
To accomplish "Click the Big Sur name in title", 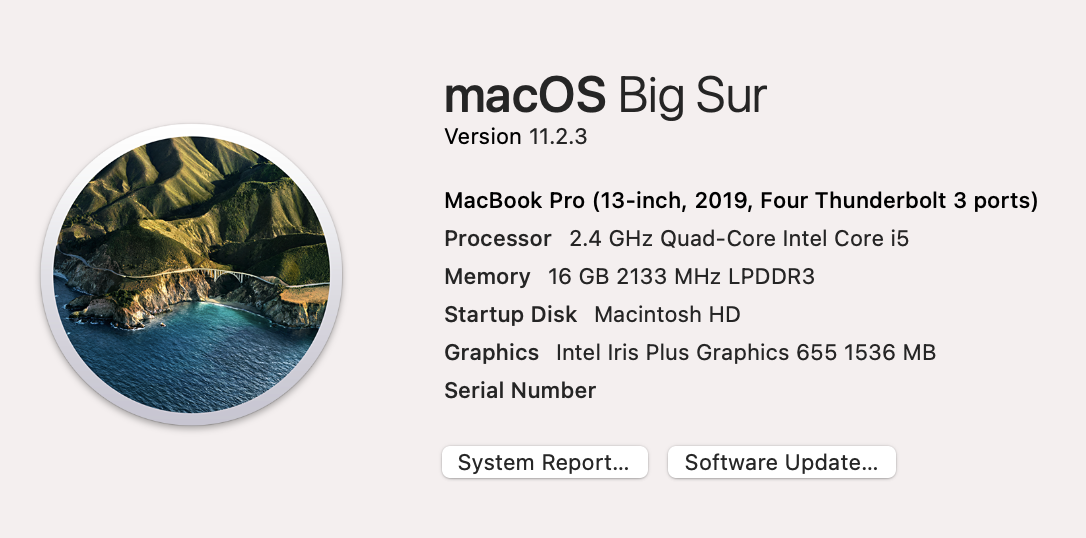I will pos(693,96).
